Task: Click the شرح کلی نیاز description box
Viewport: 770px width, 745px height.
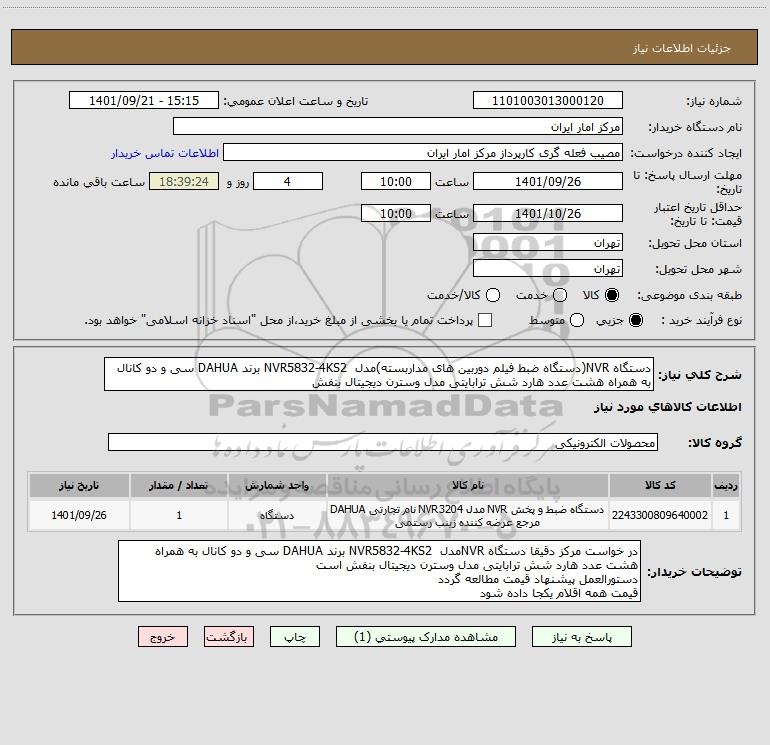Action: [379, 375]
